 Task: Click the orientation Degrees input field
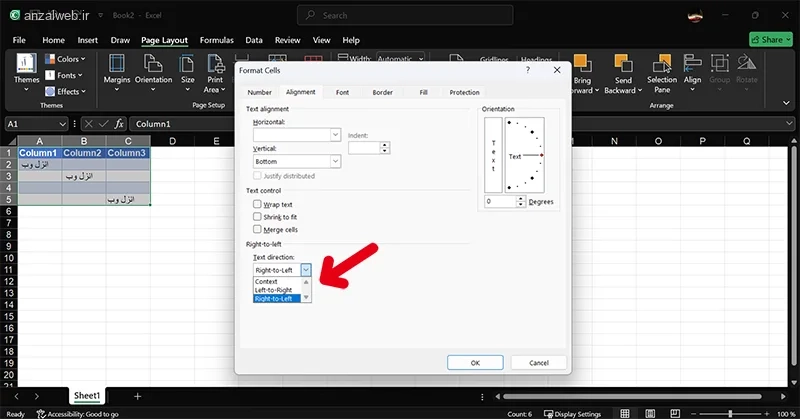(499, 202)
